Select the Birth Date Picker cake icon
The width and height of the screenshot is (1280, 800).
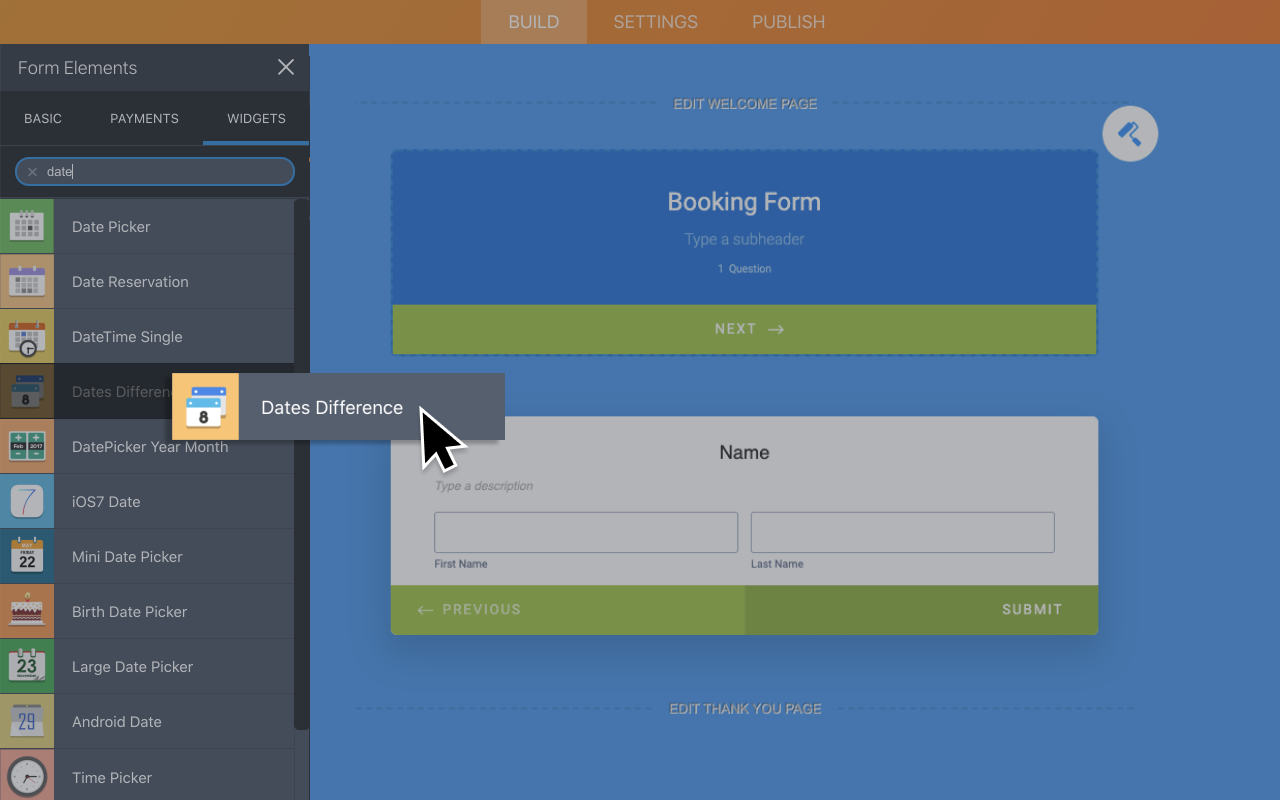pos(27,612)
